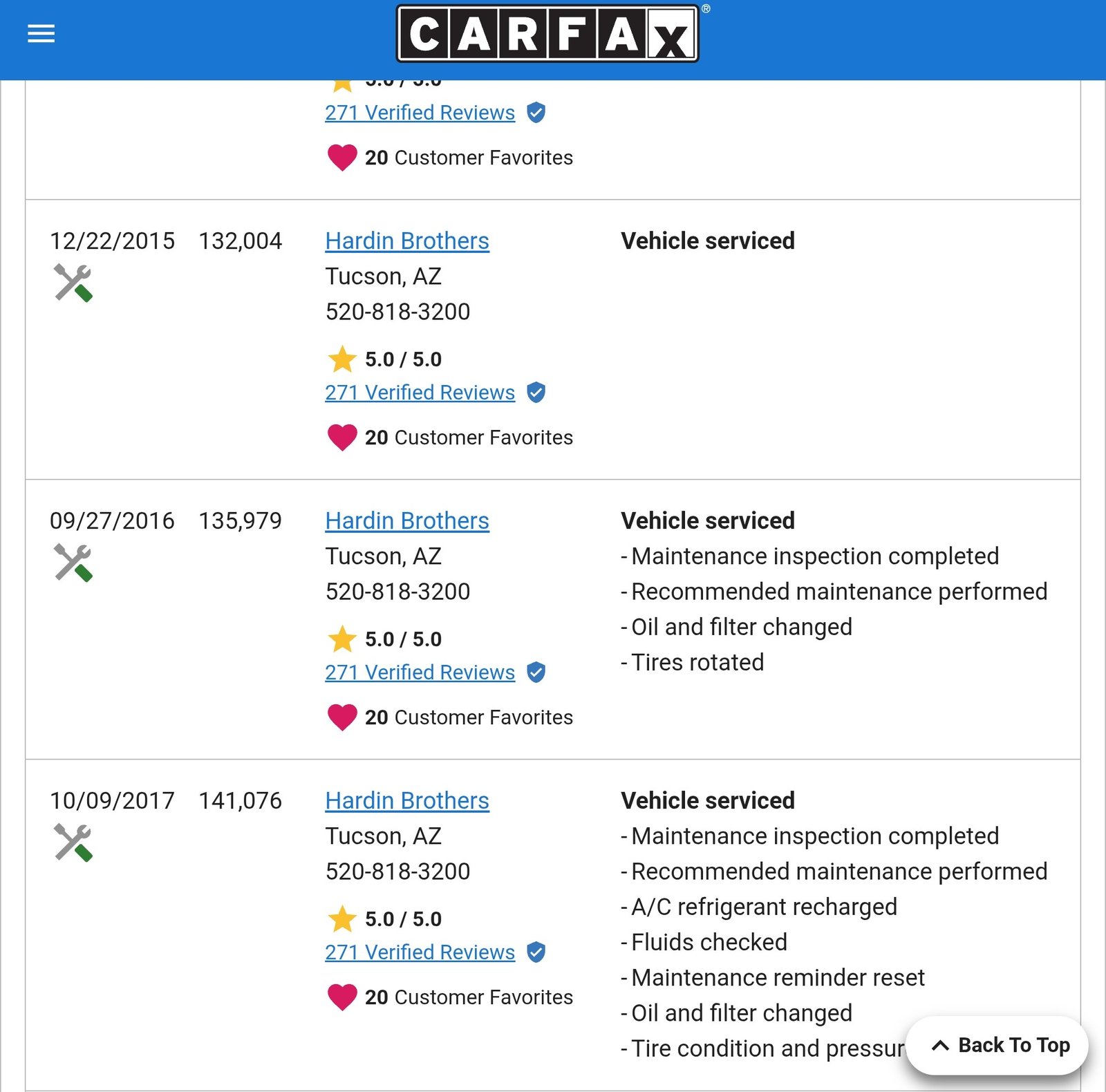Open 271 Verified Reviews for the 10/09/2017 entry

420,952
